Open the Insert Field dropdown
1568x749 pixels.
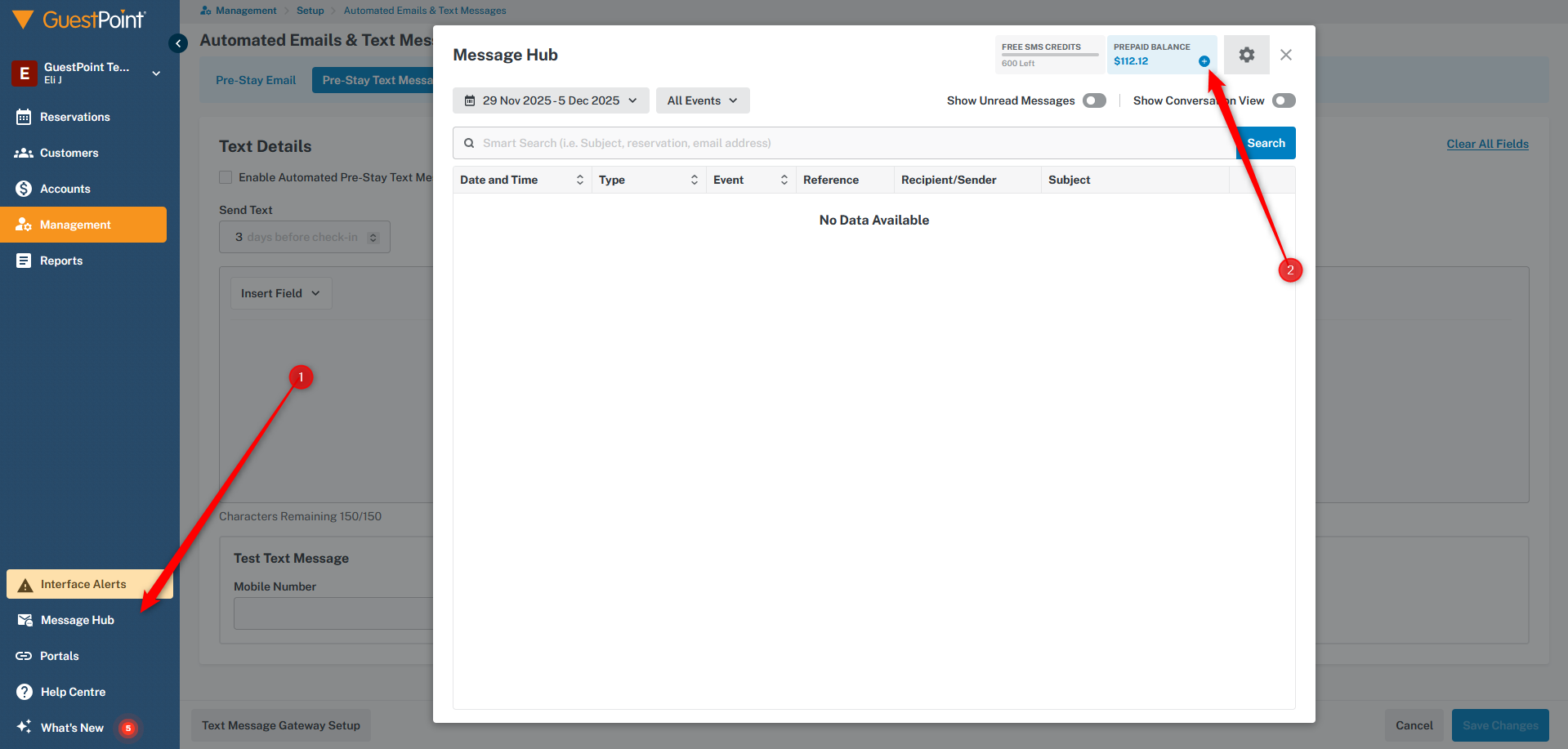[280, 293]
